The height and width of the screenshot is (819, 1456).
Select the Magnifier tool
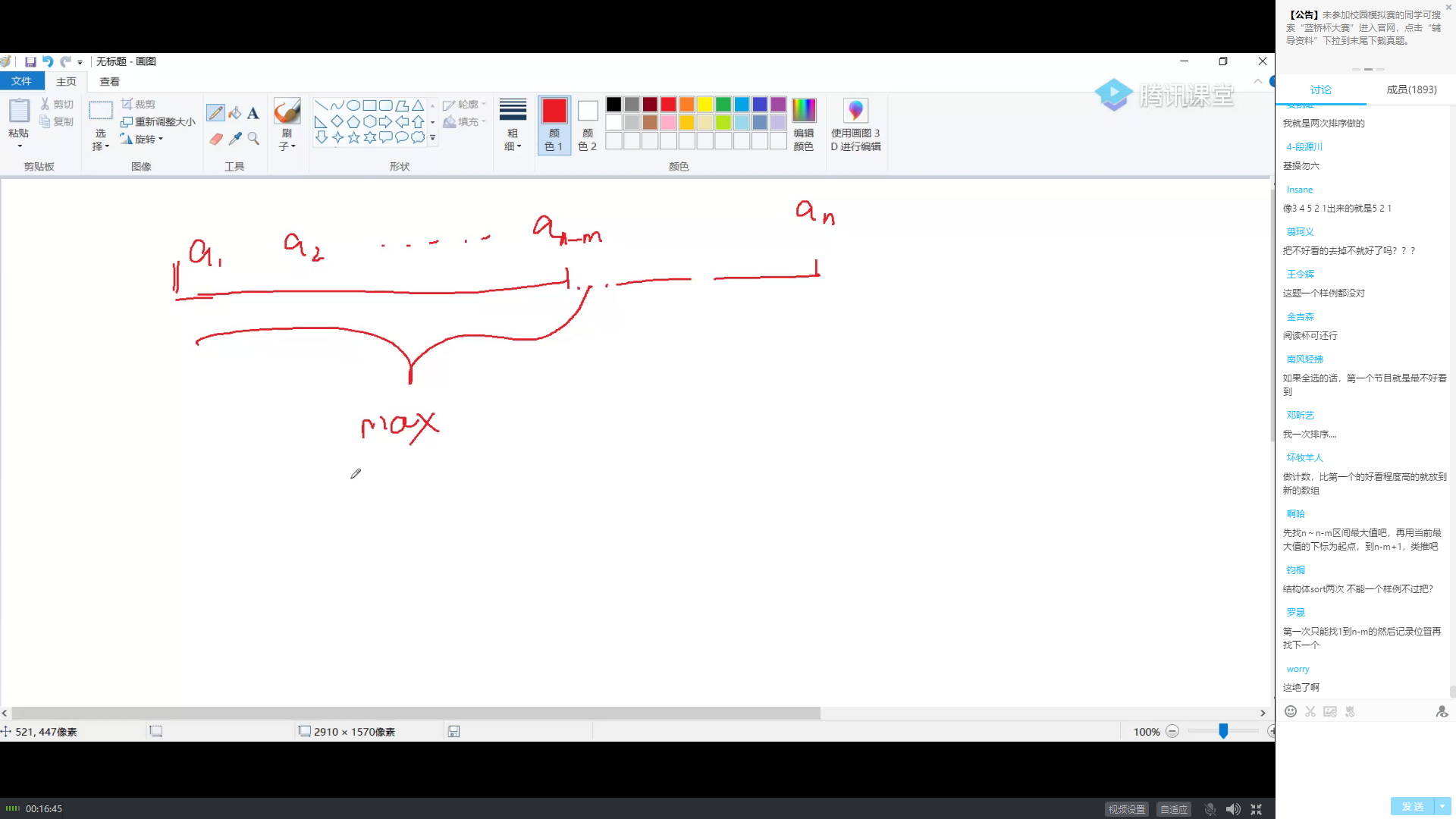(x=253, y=139)
